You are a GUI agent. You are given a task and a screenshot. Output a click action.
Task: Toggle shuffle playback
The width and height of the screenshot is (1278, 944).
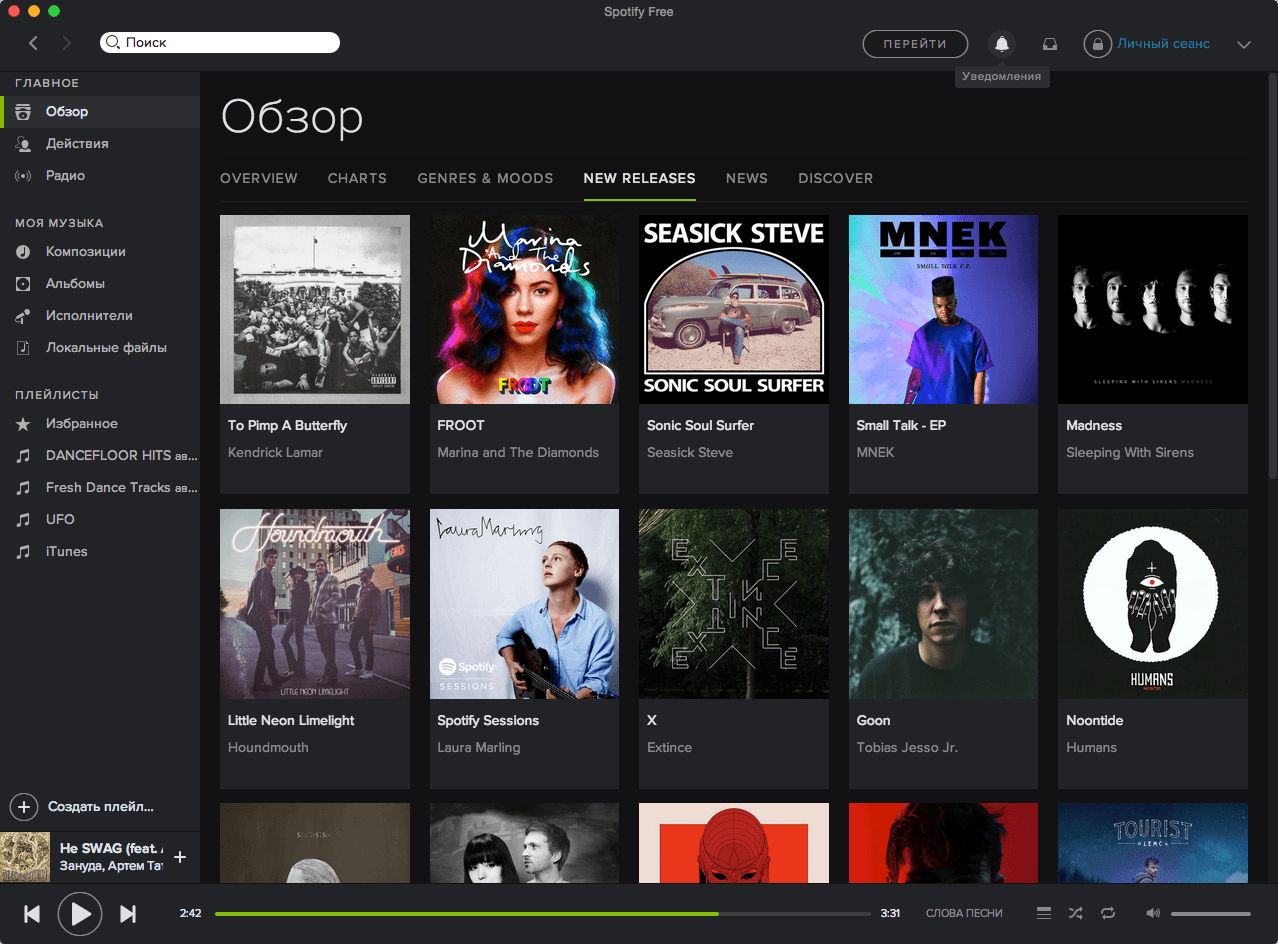(1075, 913)
